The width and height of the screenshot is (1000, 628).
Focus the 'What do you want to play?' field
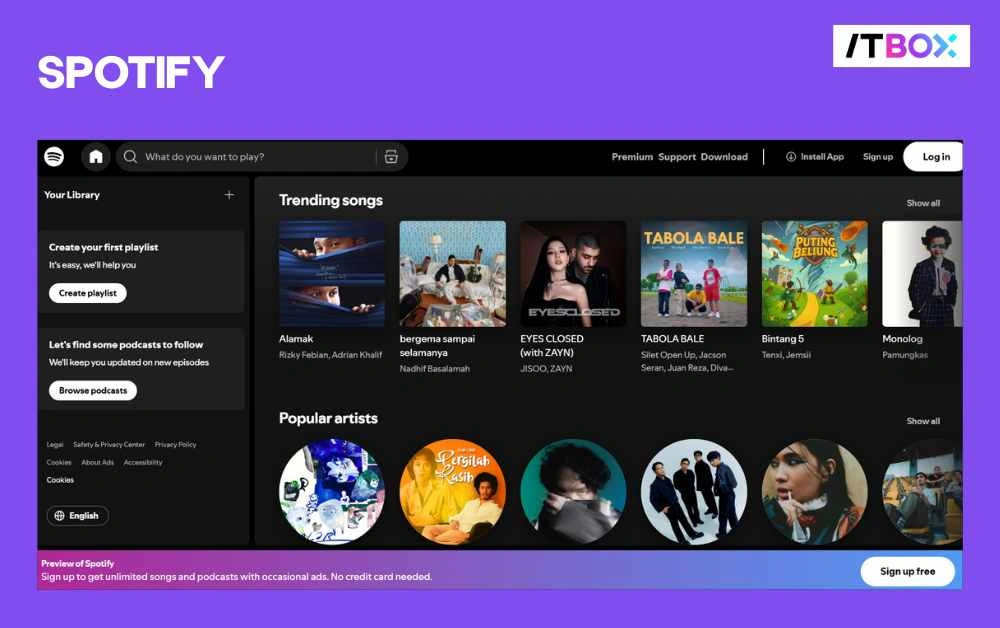pos(261,157)
